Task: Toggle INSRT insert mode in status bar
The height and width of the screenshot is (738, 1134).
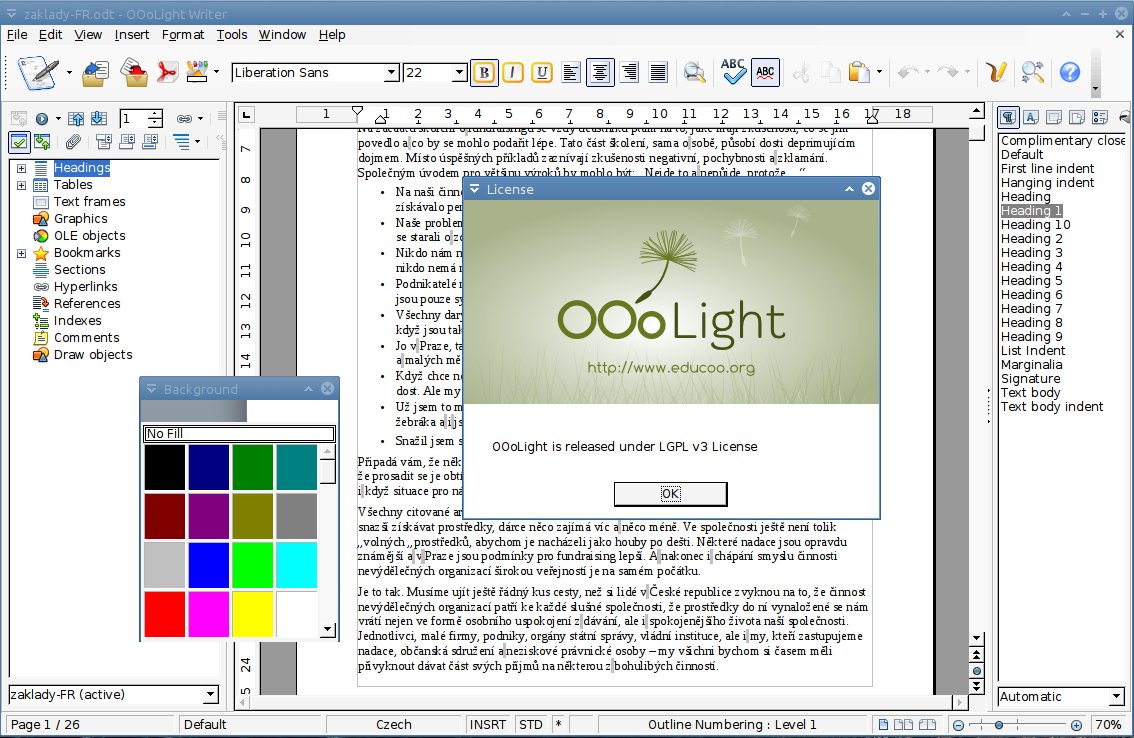Action: [x=487, y=724]
